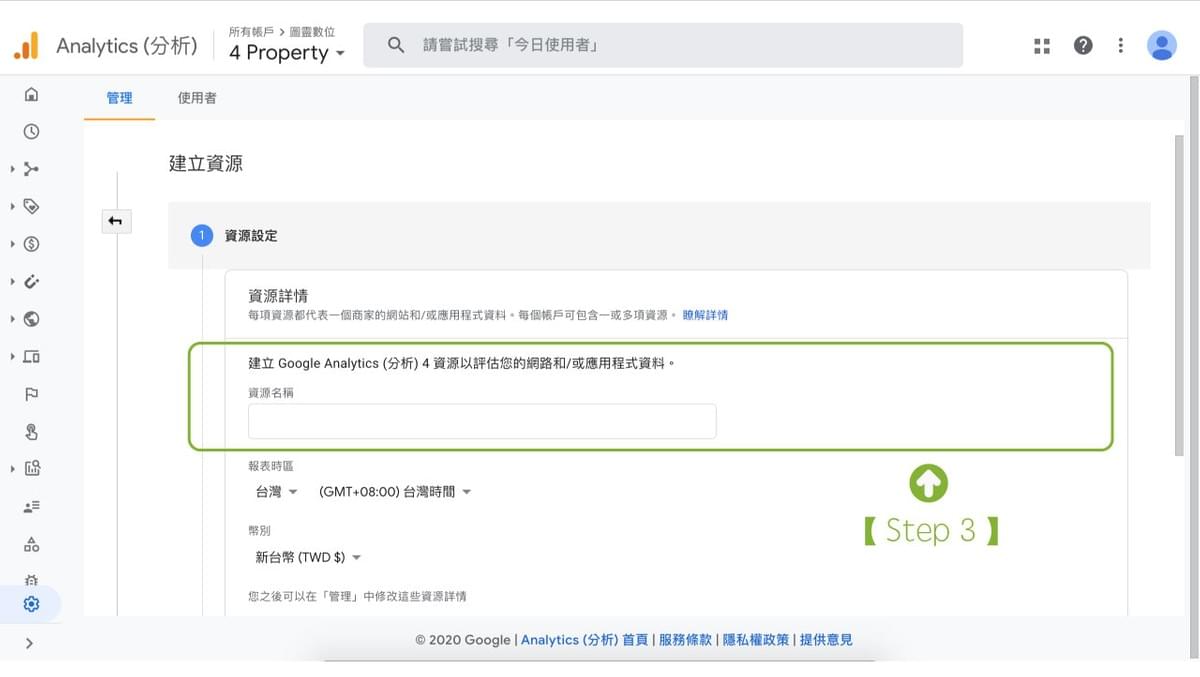Expand arrow beside Demographics globe icon
The width and height of the screenshot is (1200, 677).
point(12,319)
